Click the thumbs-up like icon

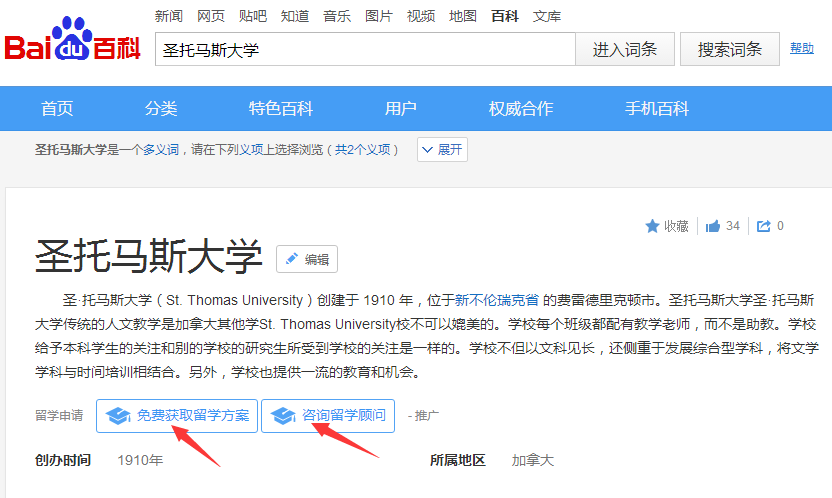[713, 226]
